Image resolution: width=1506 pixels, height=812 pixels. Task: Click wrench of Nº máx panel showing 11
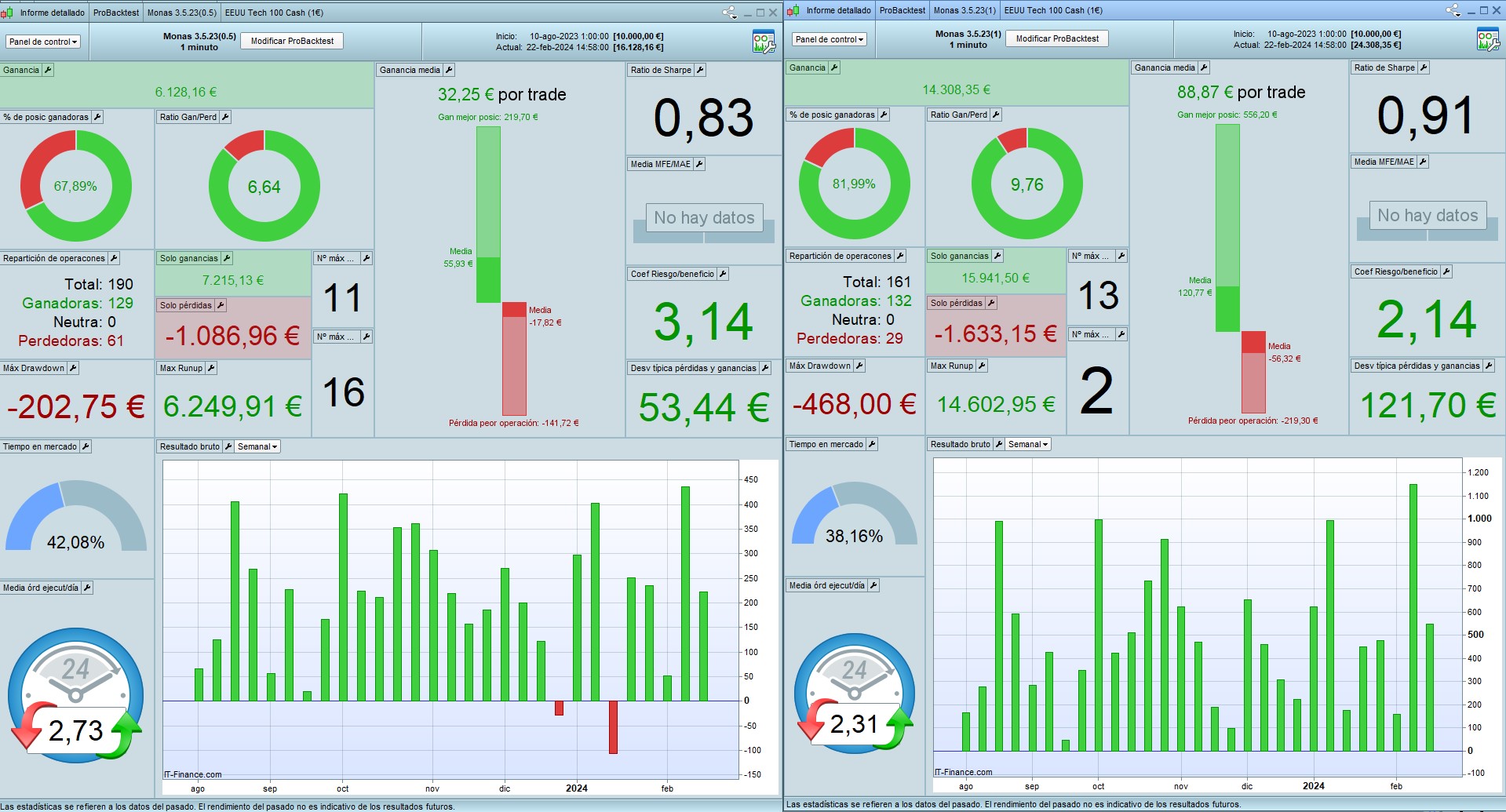tap(366, 258)
